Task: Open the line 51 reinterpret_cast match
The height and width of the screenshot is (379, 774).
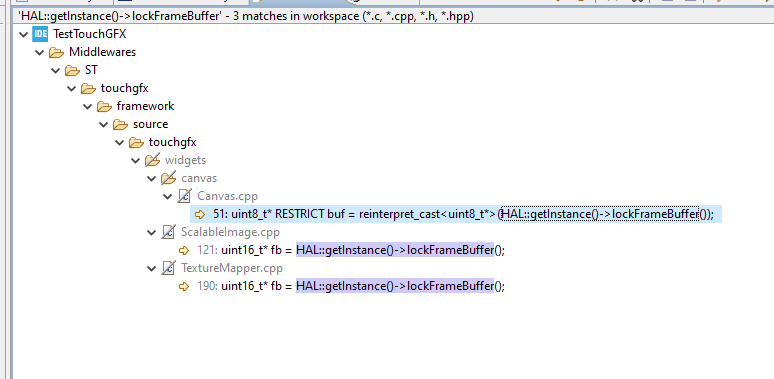Action: click(x=464, y=214)
